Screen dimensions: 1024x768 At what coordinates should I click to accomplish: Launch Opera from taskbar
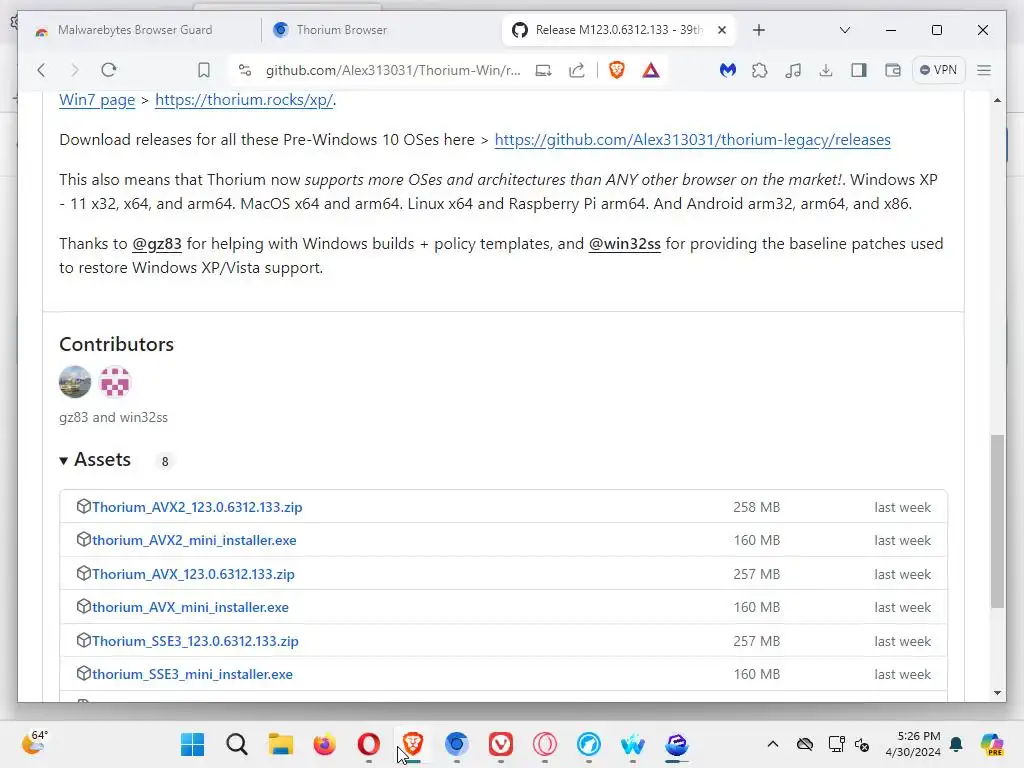[x=368, y=744]
